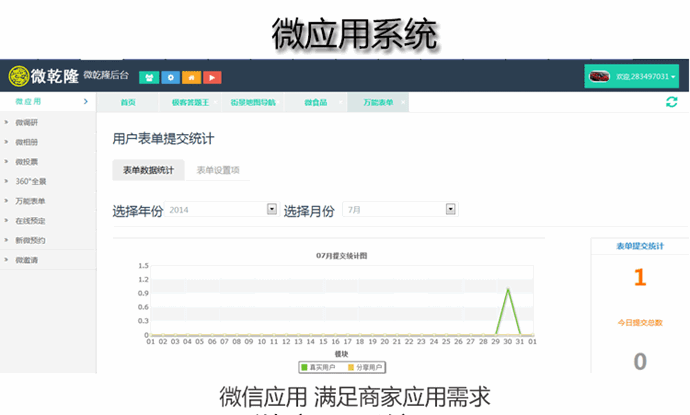The width and height of the screenshot is (690, 415).
Task: Switch to the 表单设置项 tab
Action: [x=217, y=170]
